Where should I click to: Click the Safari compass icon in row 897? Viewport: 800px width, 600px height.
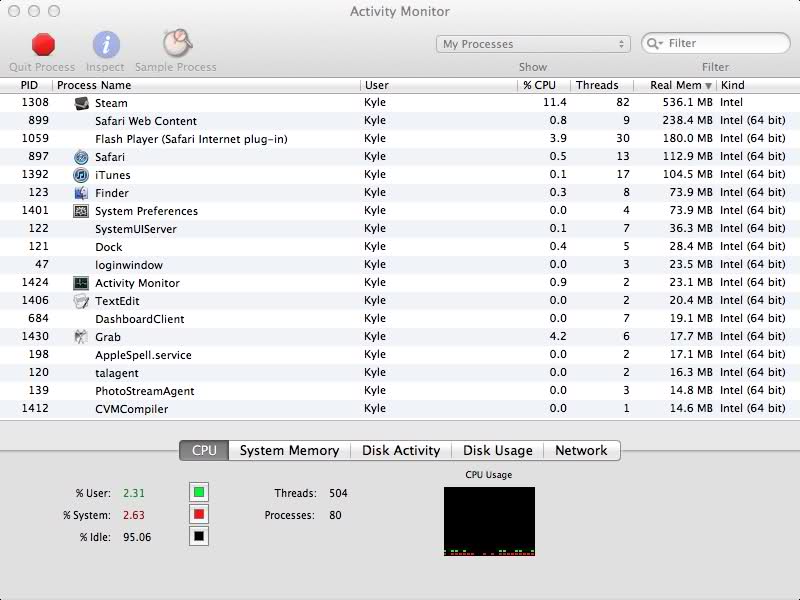pyautogui.click(x=81, y=157)
